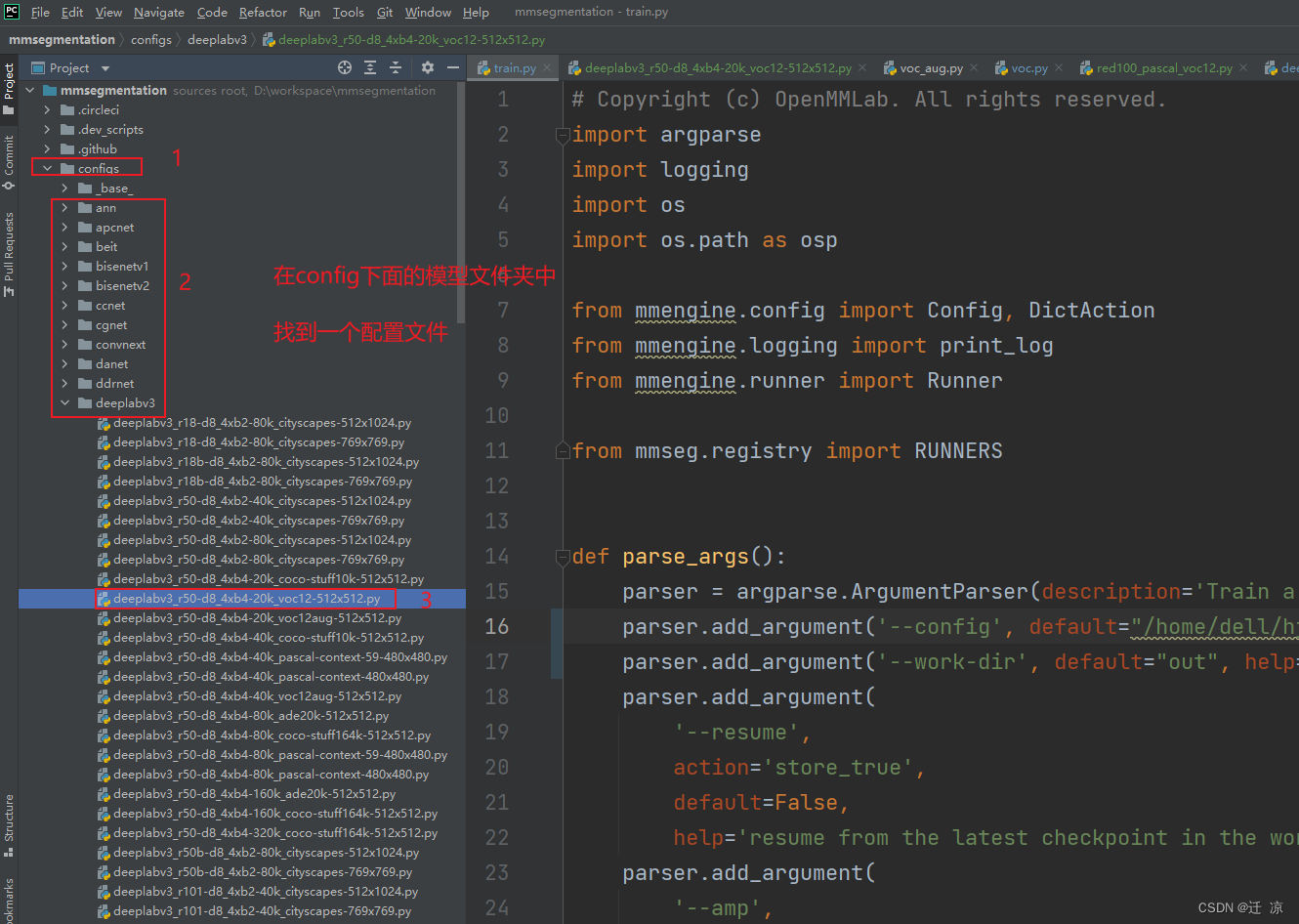
Task: Open the Help menu
Action: 476,12
